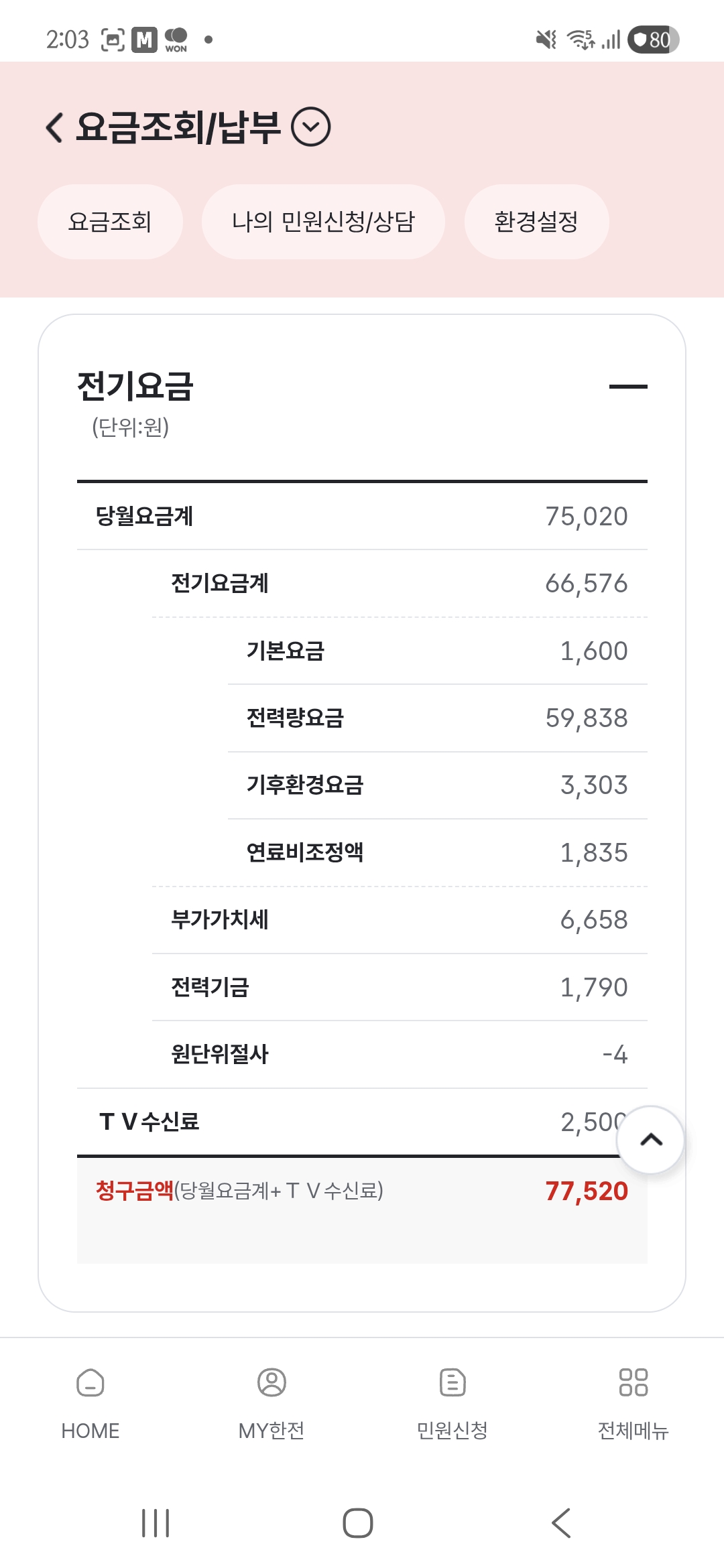Select the 요금조회 tab pill
This screenshot has width=724, height=1568.
110,222
